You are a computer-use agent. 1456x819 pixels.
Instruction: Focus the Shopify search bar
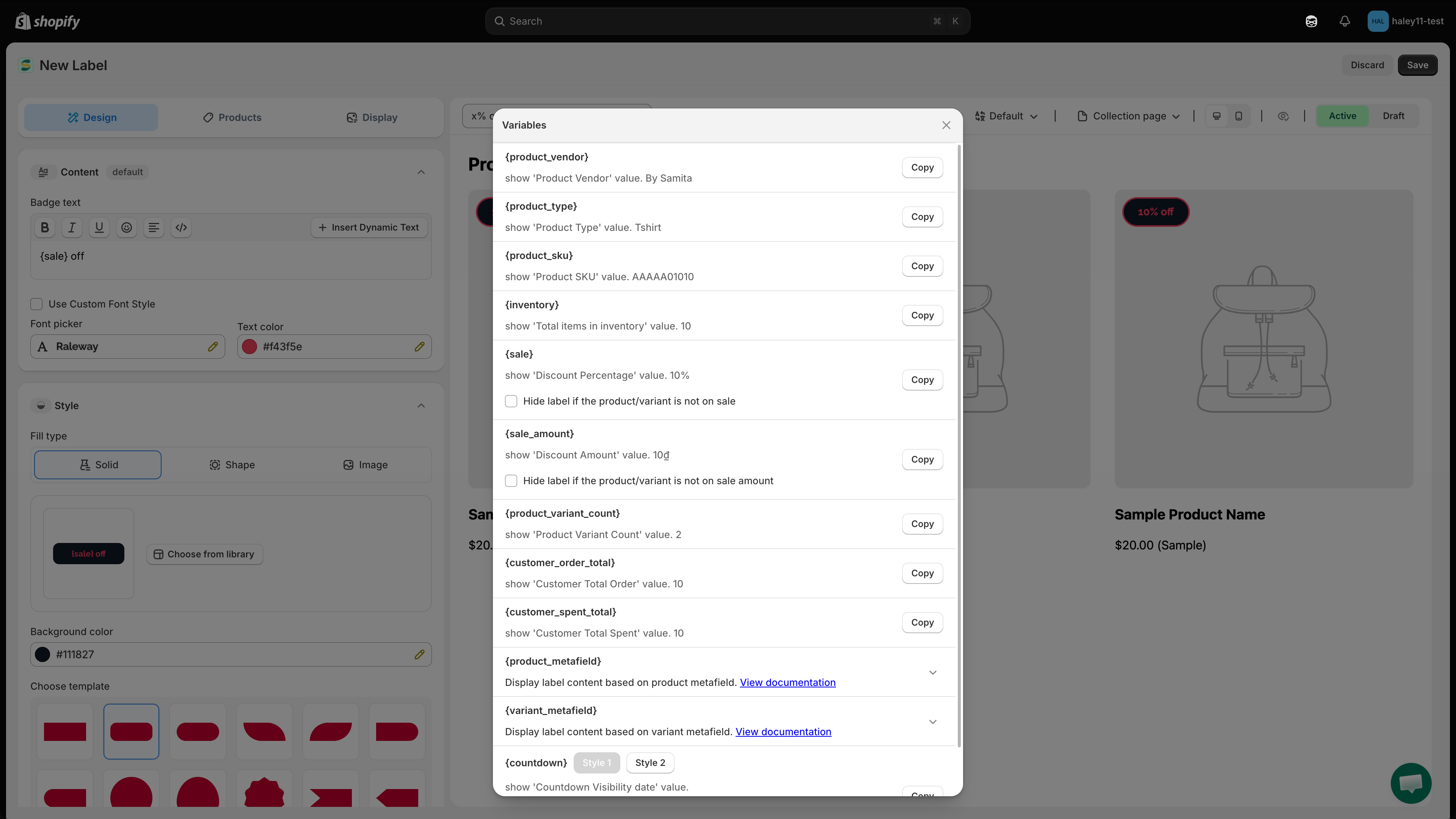(728, 21)
